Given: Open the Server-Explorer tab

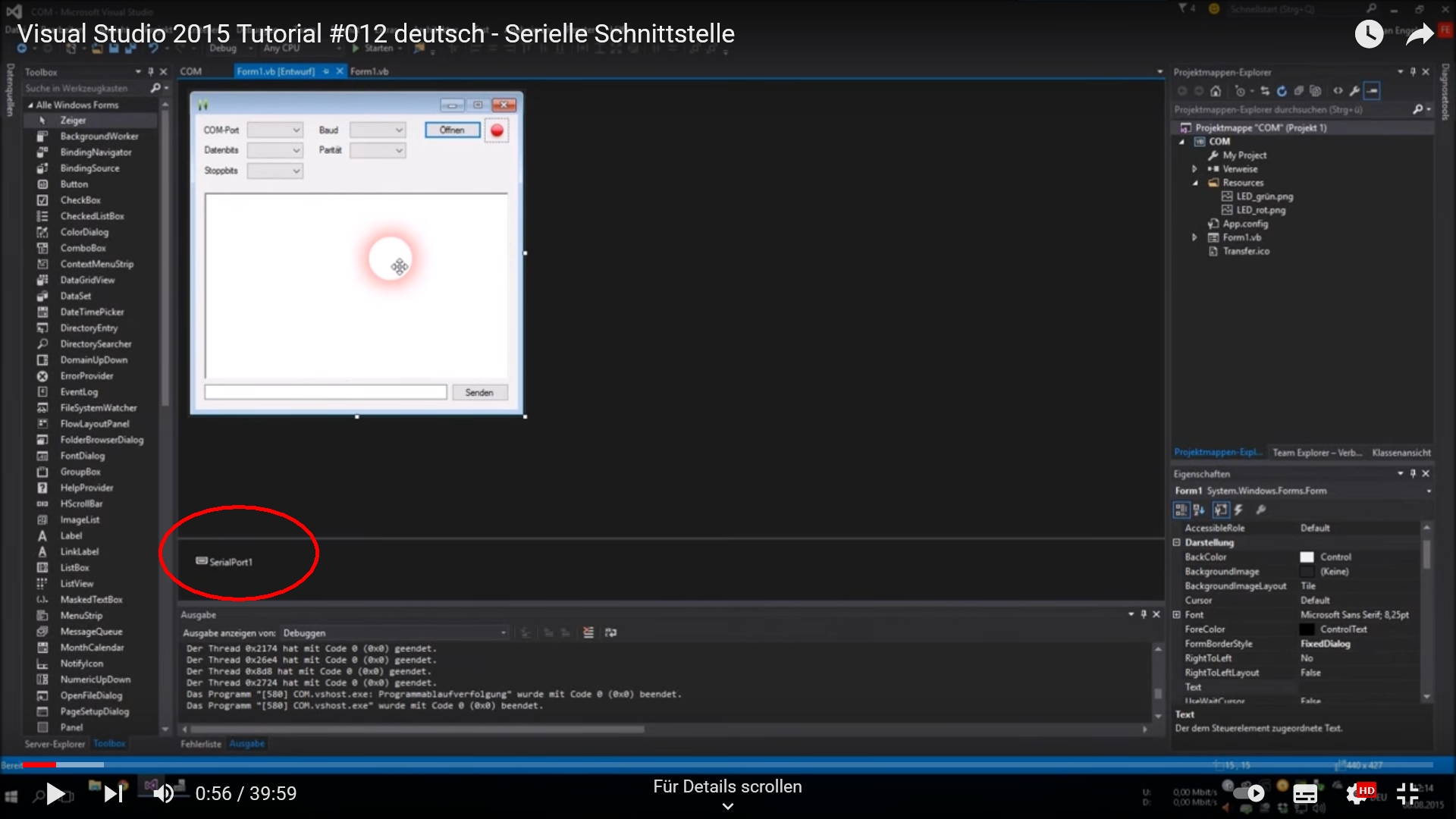Looking at the screenshot, I should (x=55, y=744).
